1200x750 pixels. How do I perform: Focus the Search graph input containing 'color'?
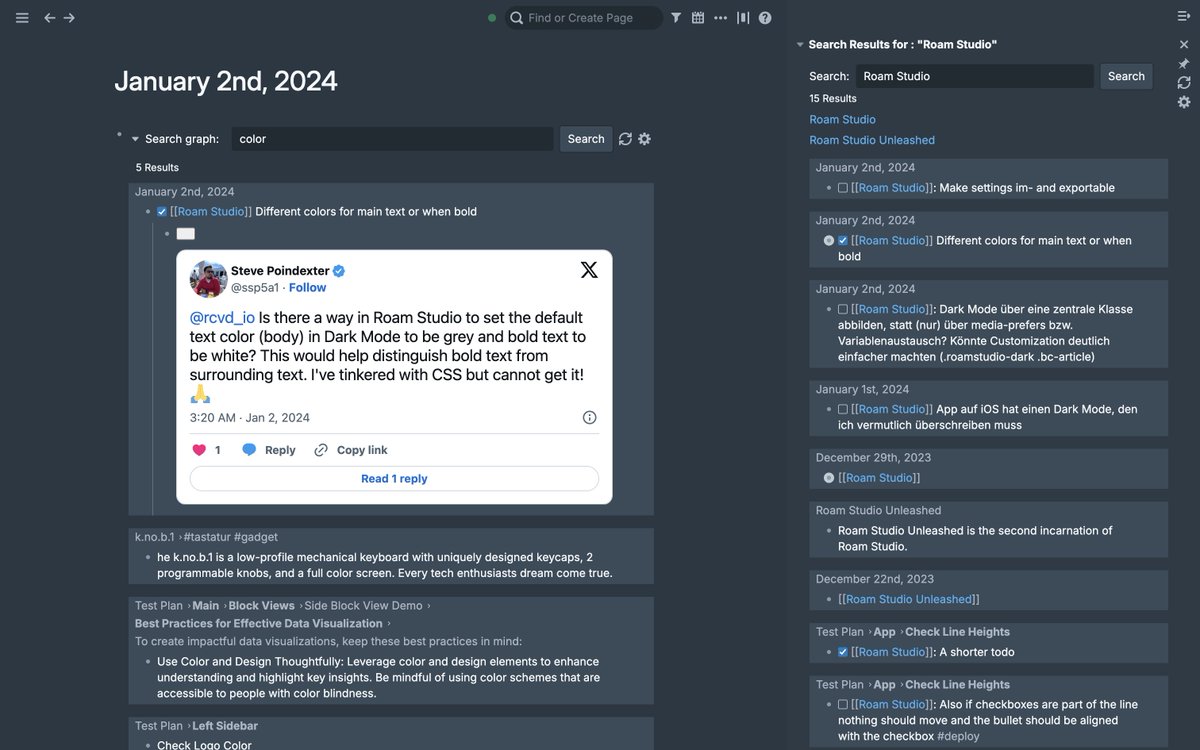click(392, 139)
